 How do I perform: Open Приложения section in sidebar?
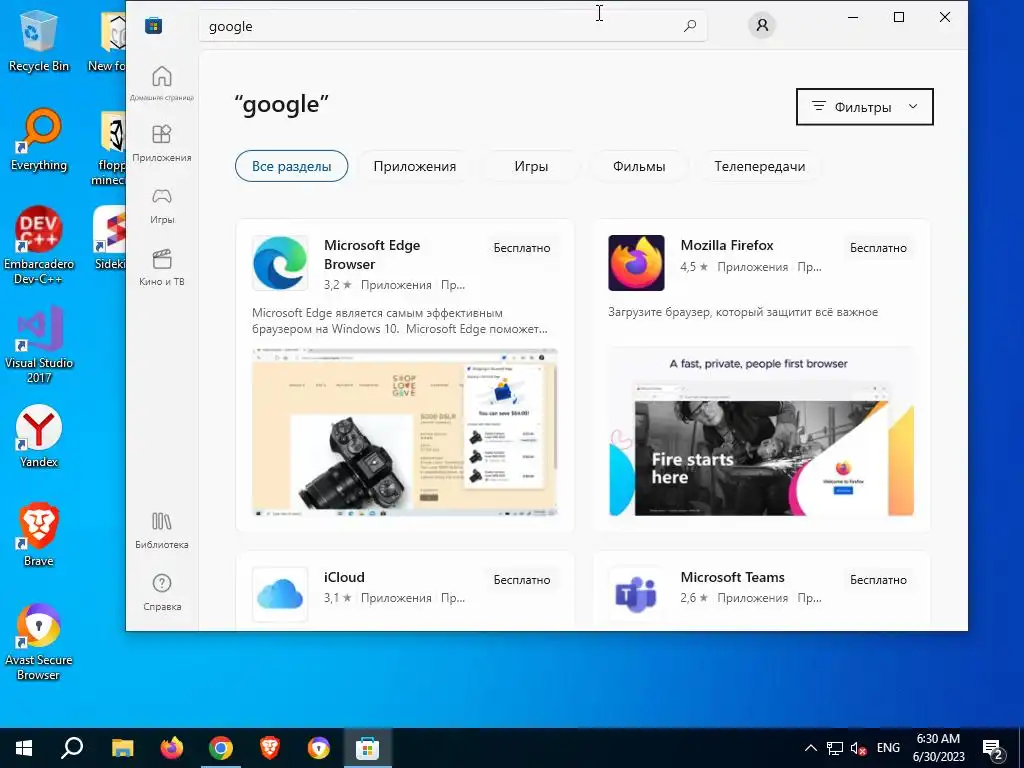tap(161, 143)
